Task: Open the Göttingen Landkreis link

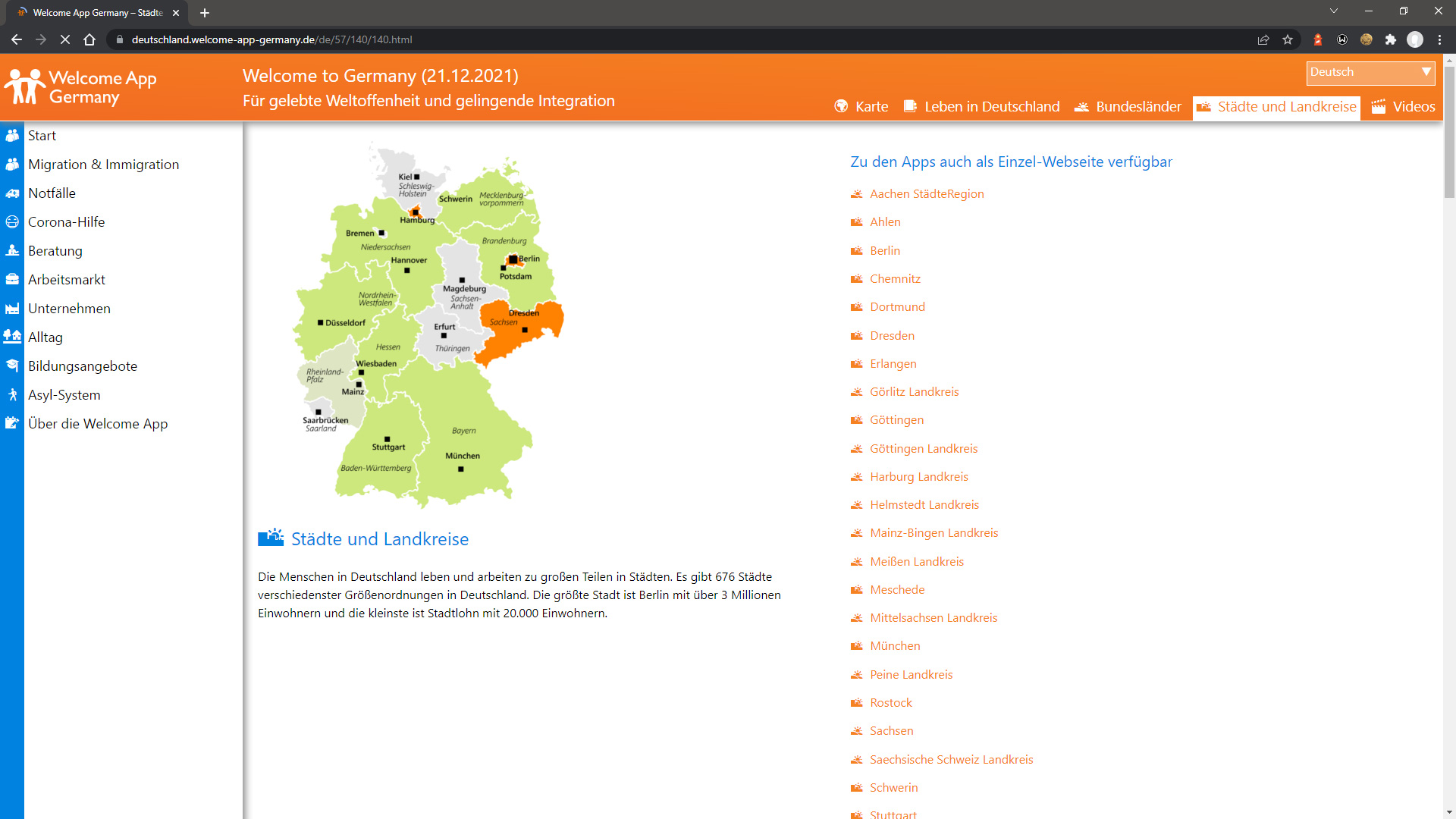Action: [x=924, y=449]
